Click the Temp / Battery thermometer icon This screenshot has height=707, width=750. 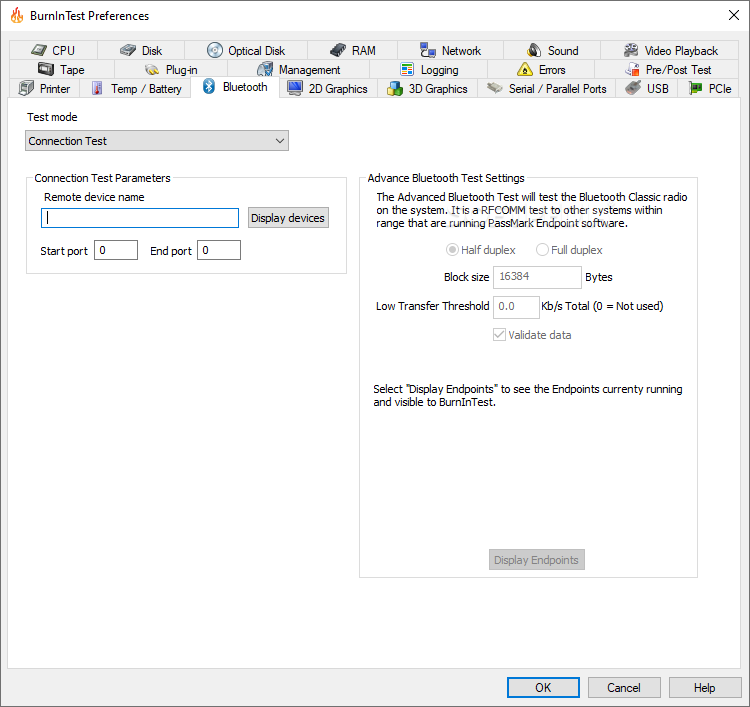[x=97, y=88]
